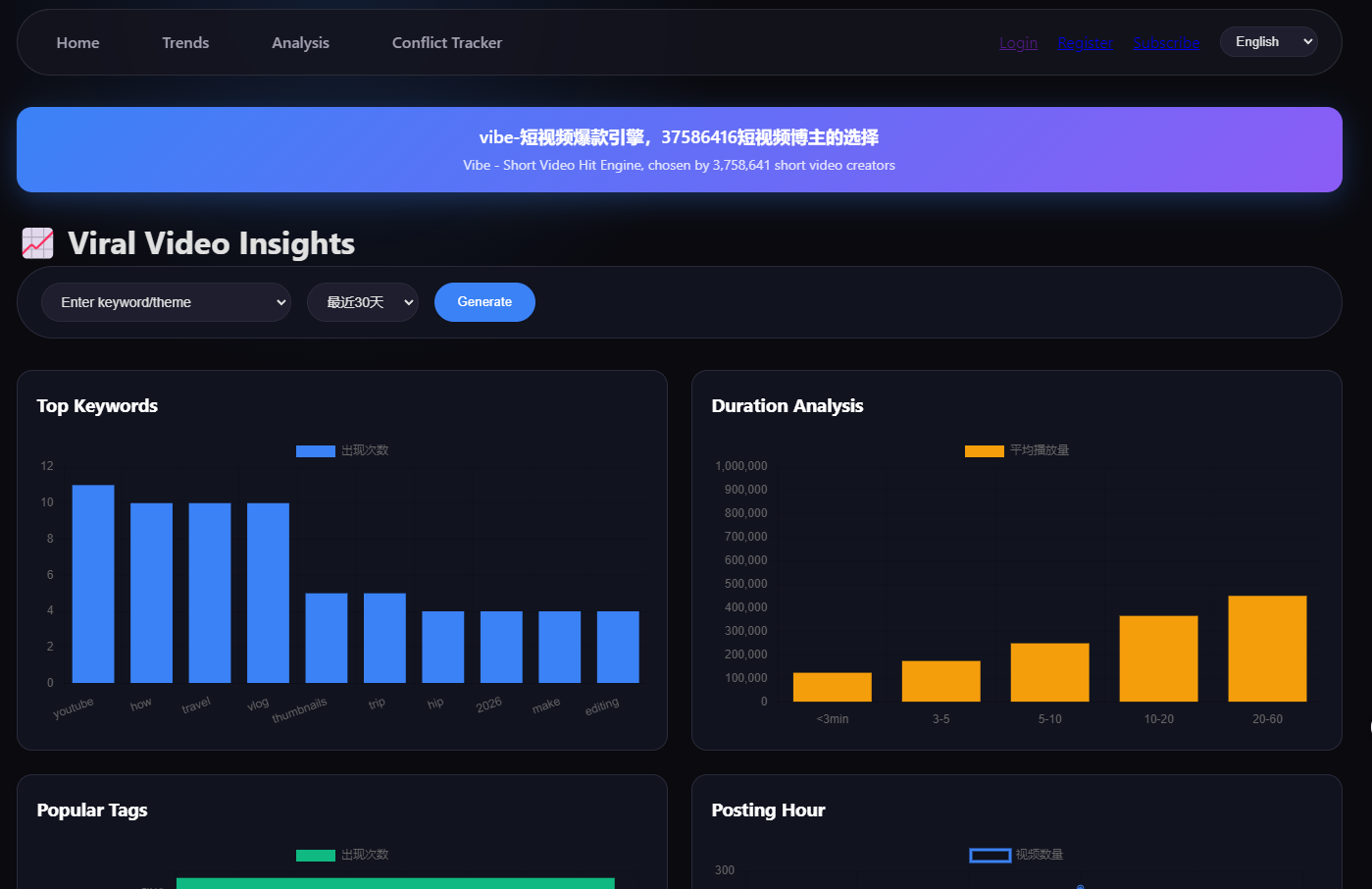Click the Generate button
Viewport: 1372px width, 889px height.
(484, 302)
